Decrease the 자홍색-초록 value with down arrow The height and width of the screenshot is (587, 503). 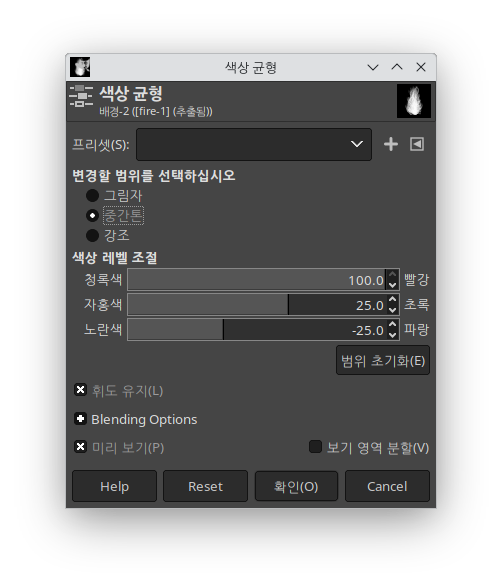(392, 310)
